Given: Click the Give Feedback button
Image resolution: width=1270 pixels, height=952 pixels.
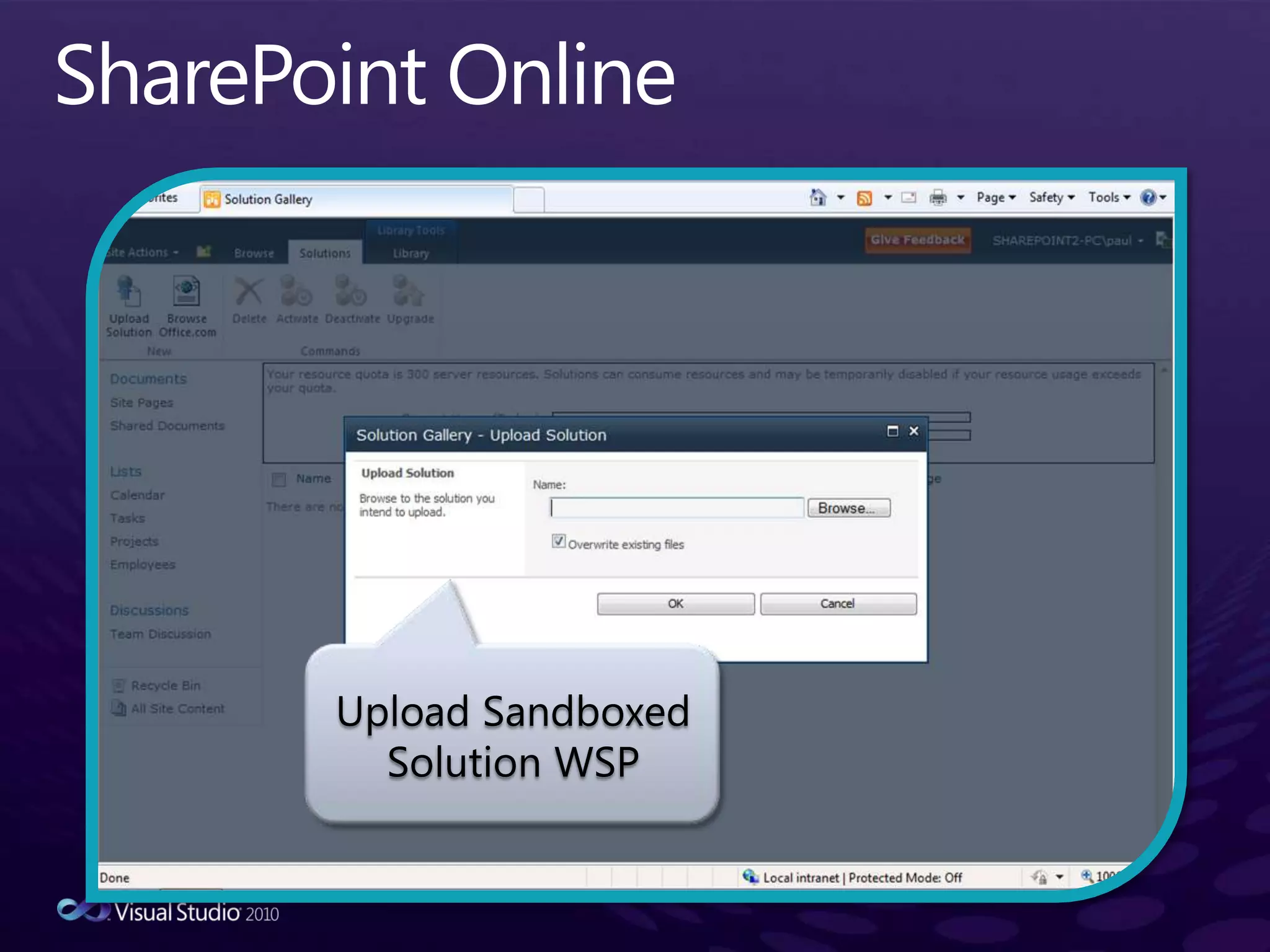Looking at the screenshot, I should [x=918, y=240].
